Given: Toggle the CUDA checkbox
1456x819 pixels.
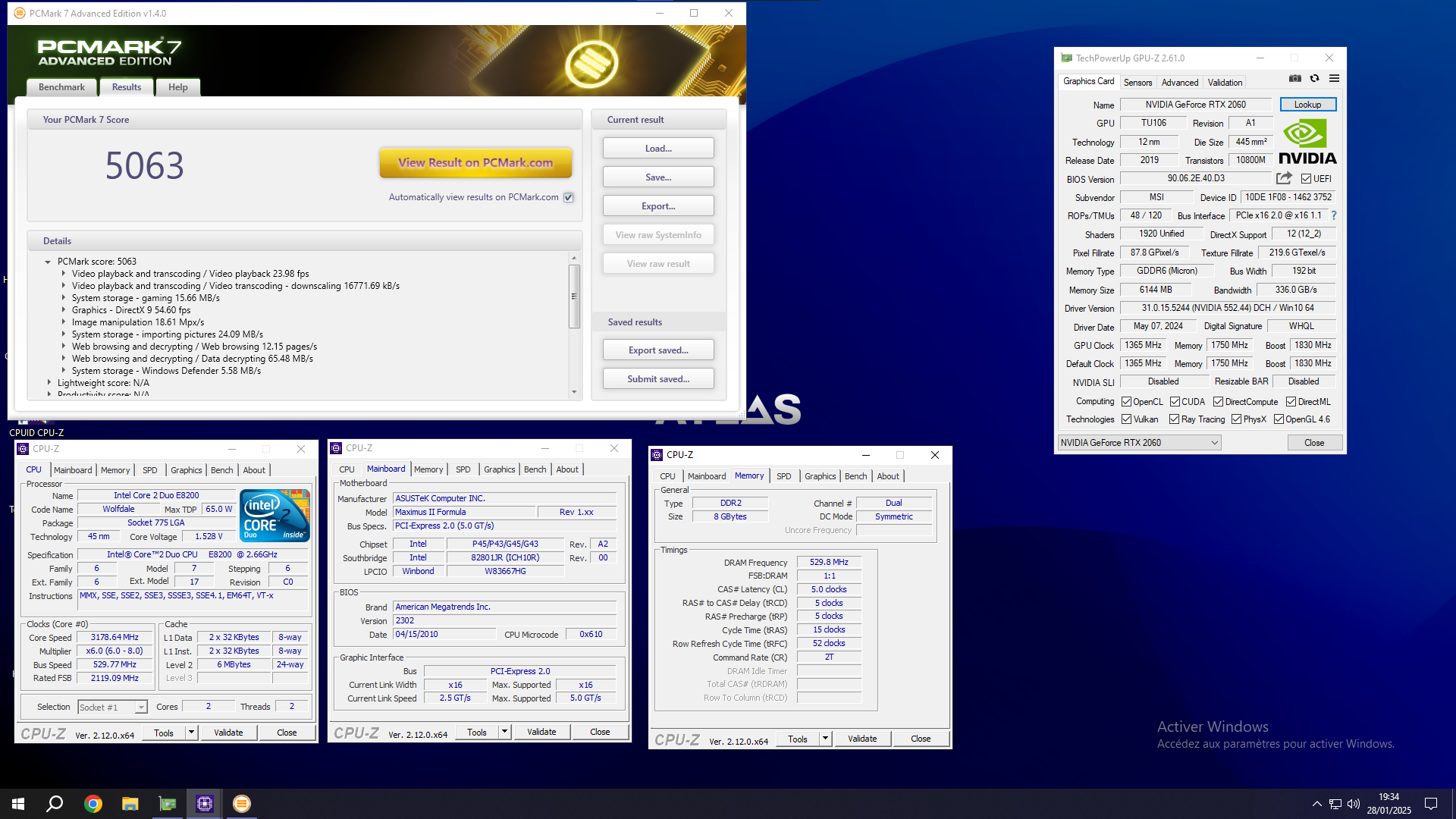Looking at the screenshot, I should [1175, 402].
